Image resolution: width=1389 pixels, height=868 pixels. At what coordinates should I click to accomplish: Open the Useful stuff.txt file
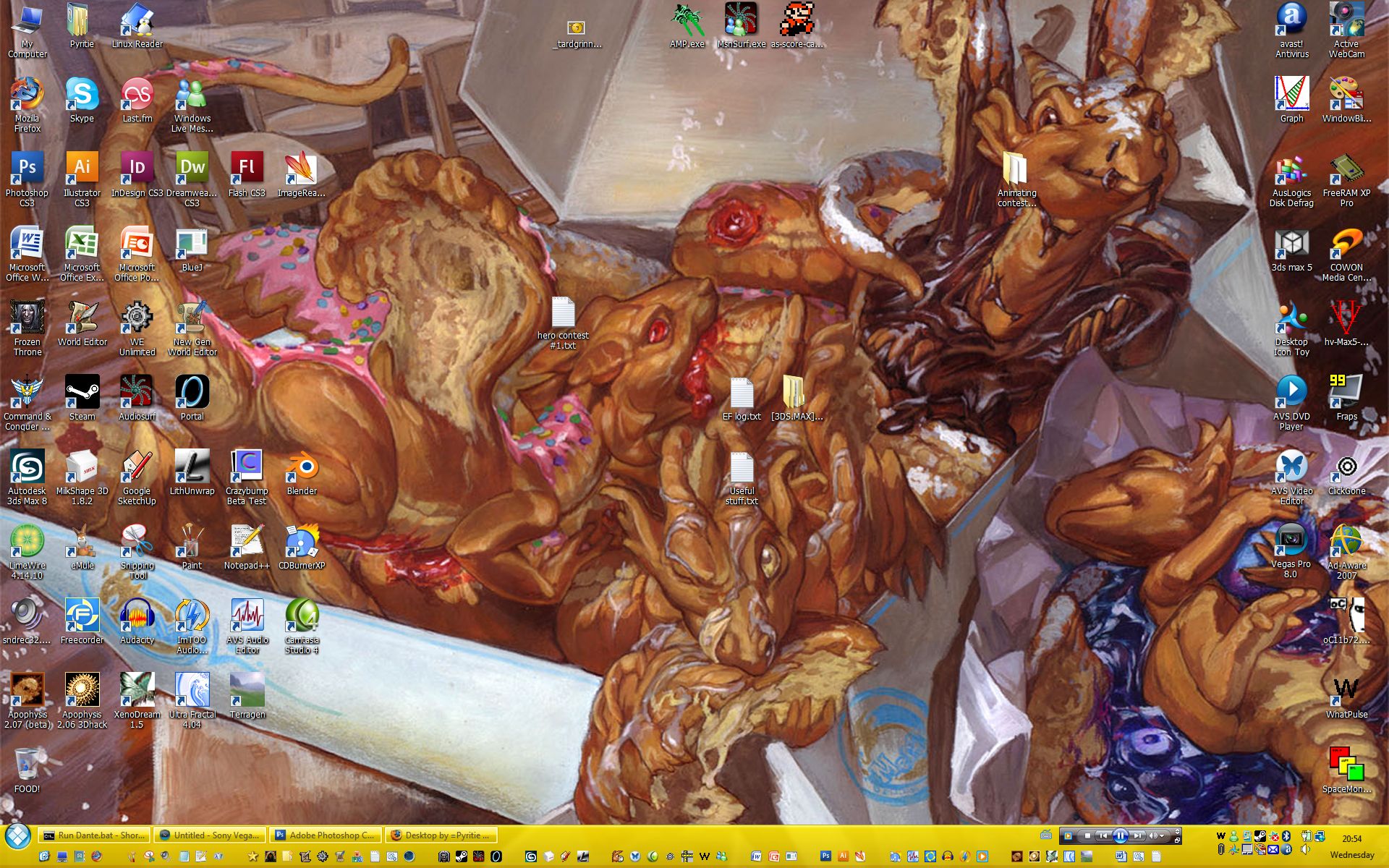tap(742, 478)
